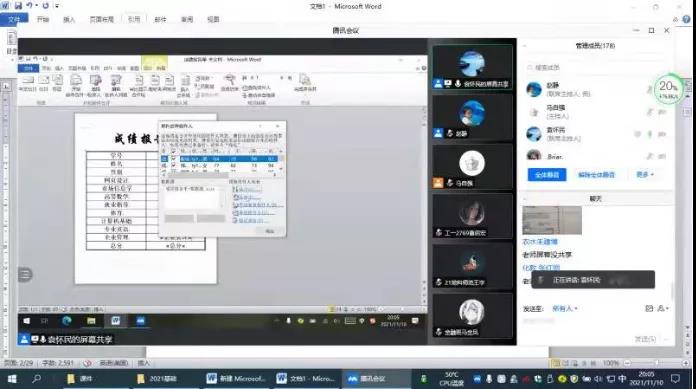Save the document from quick access toolbar
Image resolution: width=696 pixels, height=389 pixels.
pos(18,6)
